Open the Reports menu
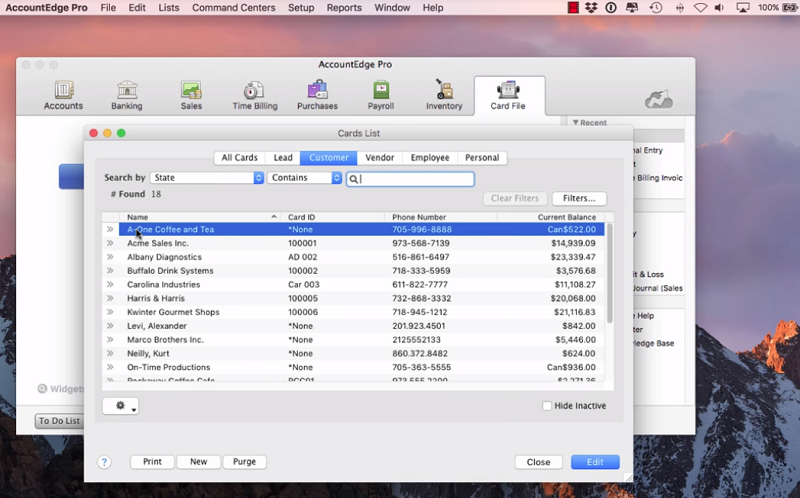The image size is (800, 498). coord(344,8)
